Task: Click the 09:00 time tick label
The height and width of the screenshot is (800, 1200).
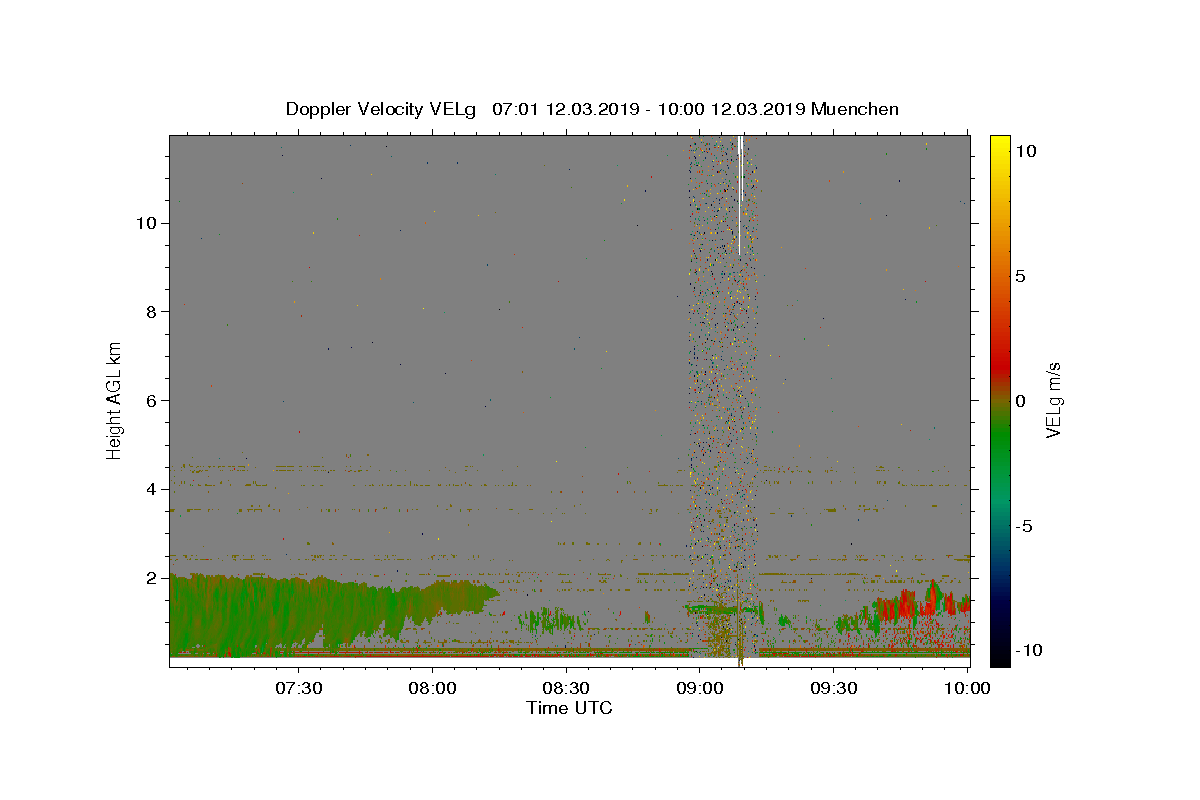Action: (700, 688)
